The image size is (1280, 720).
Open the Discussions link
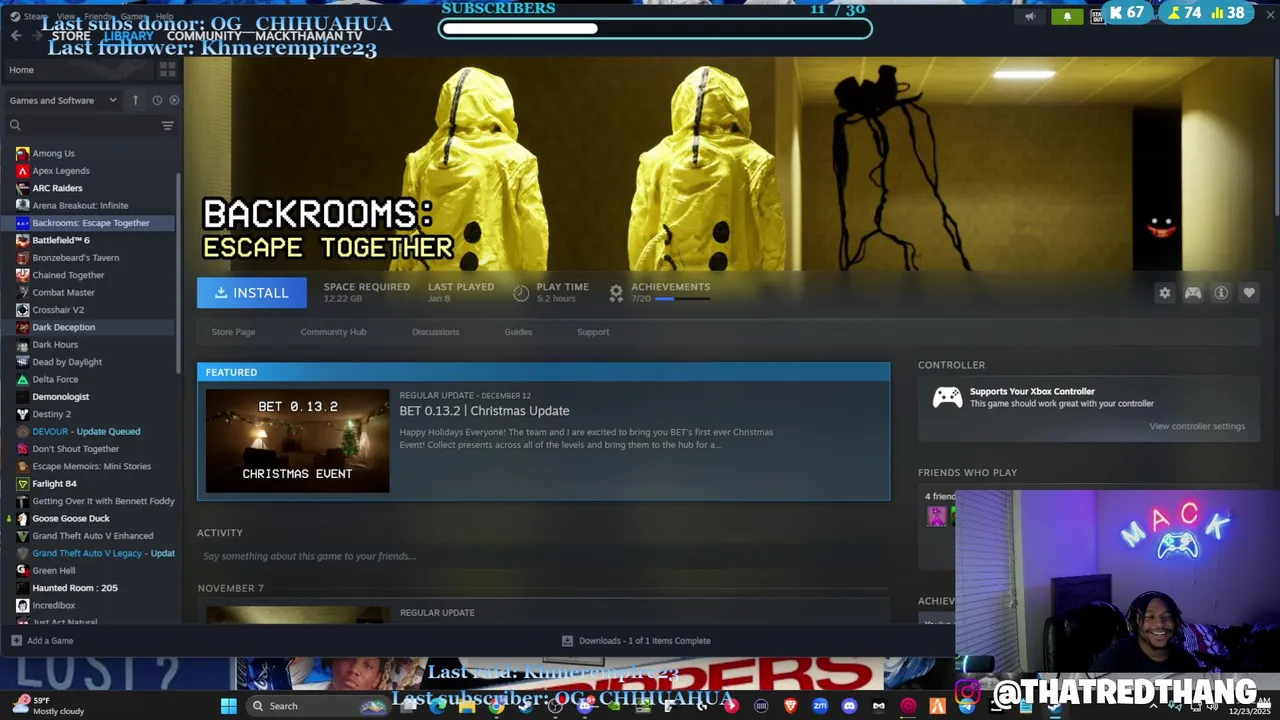[x=435, y=332]
